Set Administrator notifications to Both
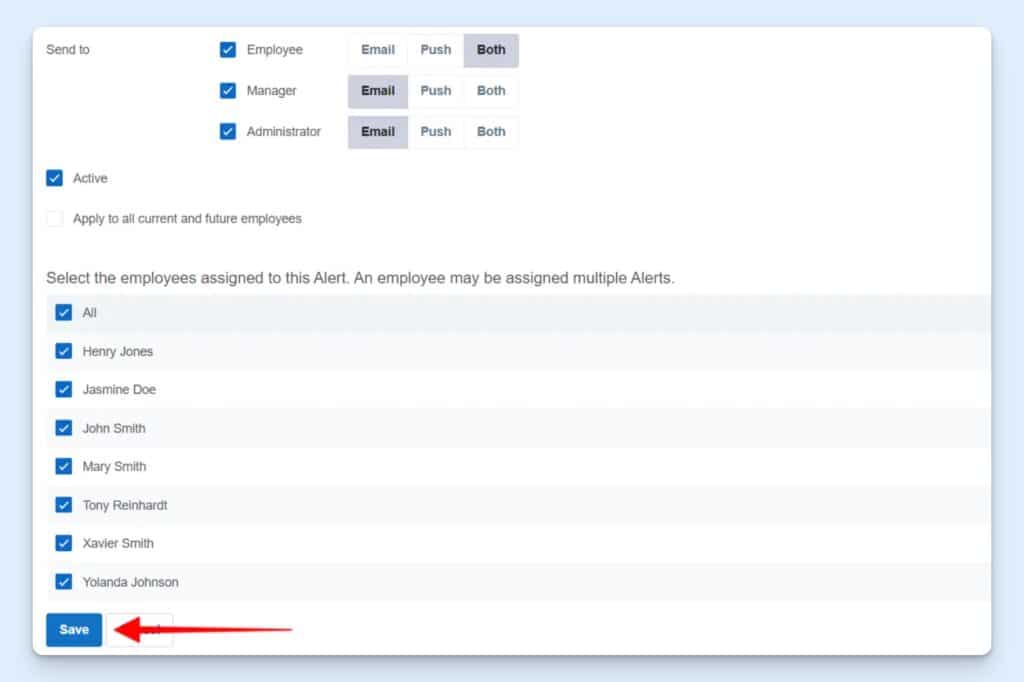This screenshot has width=1024, height=682. 491,131
